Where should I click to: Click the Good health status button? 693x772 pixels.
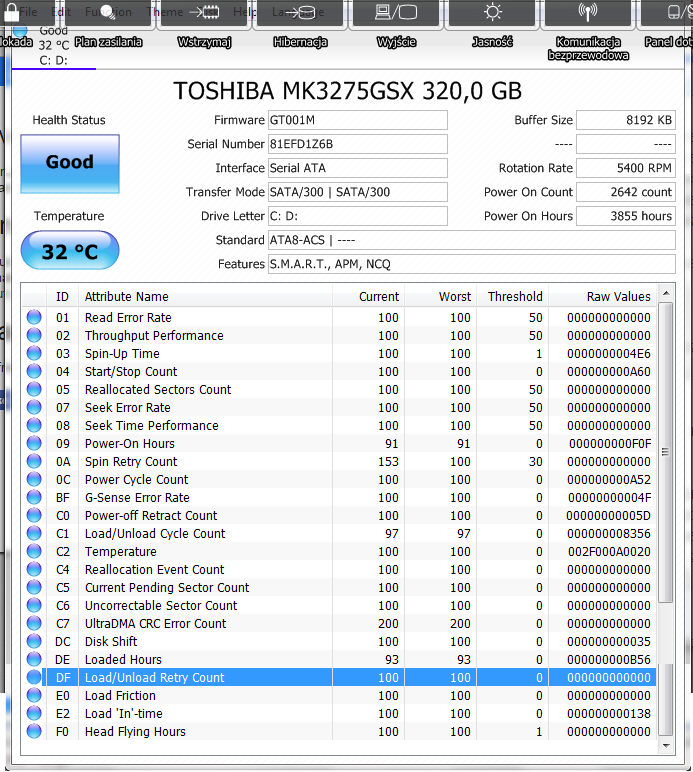pos(70,163)
